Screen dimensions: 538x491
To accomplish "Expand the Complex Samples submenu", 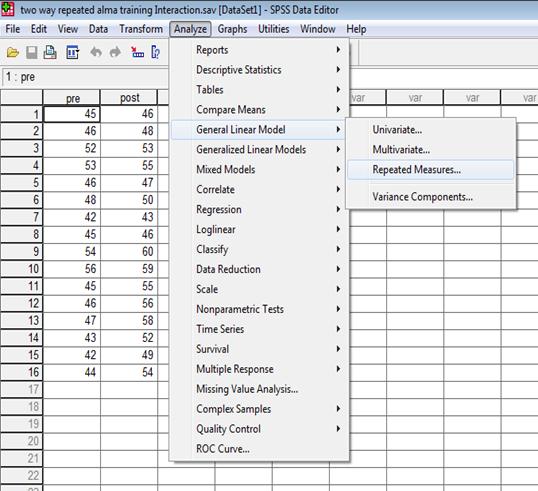I will click(x=260, y=409).
